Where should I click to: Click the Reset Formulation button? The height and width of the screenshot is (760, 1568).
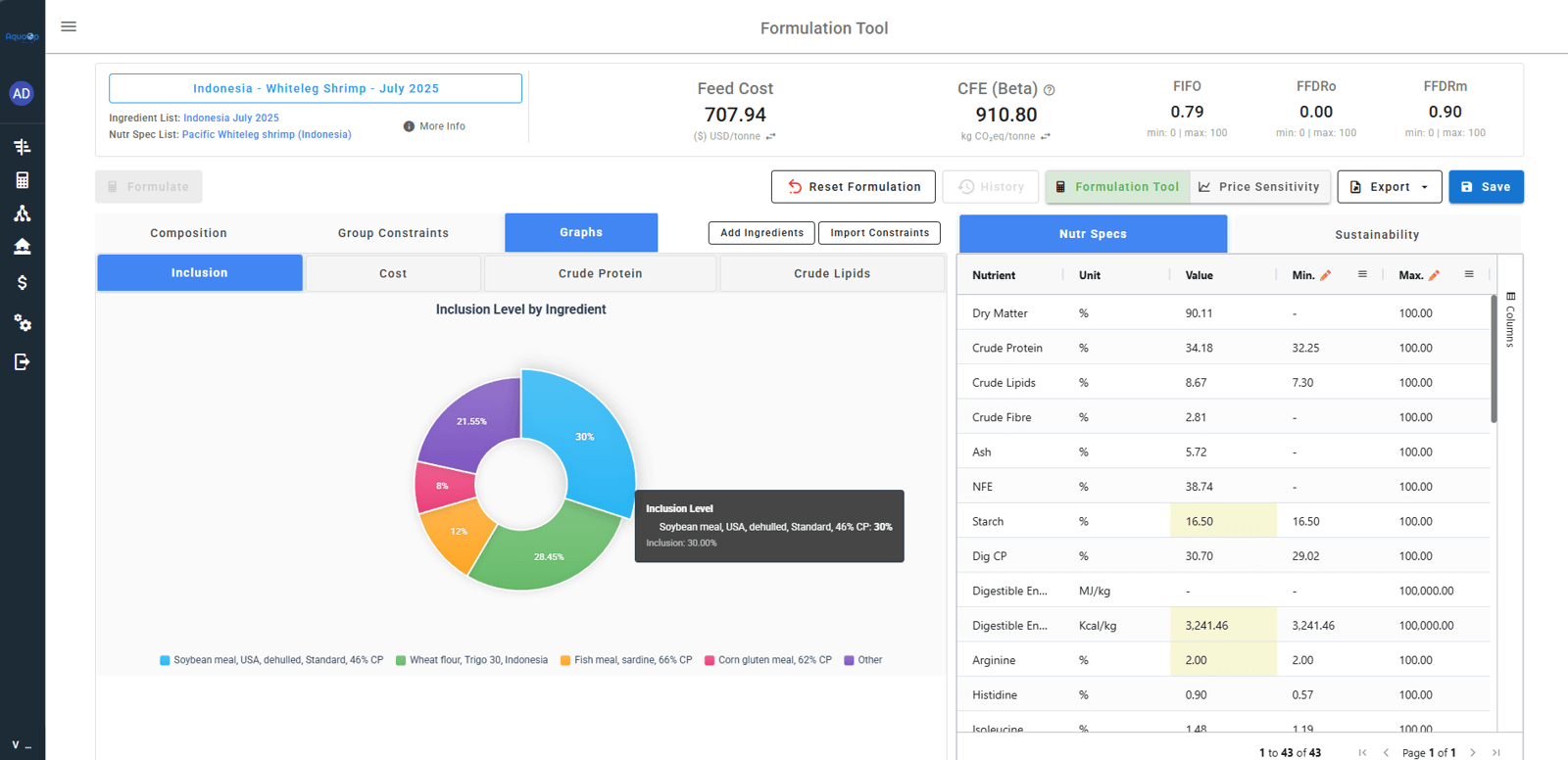click(x=854, y=187)
